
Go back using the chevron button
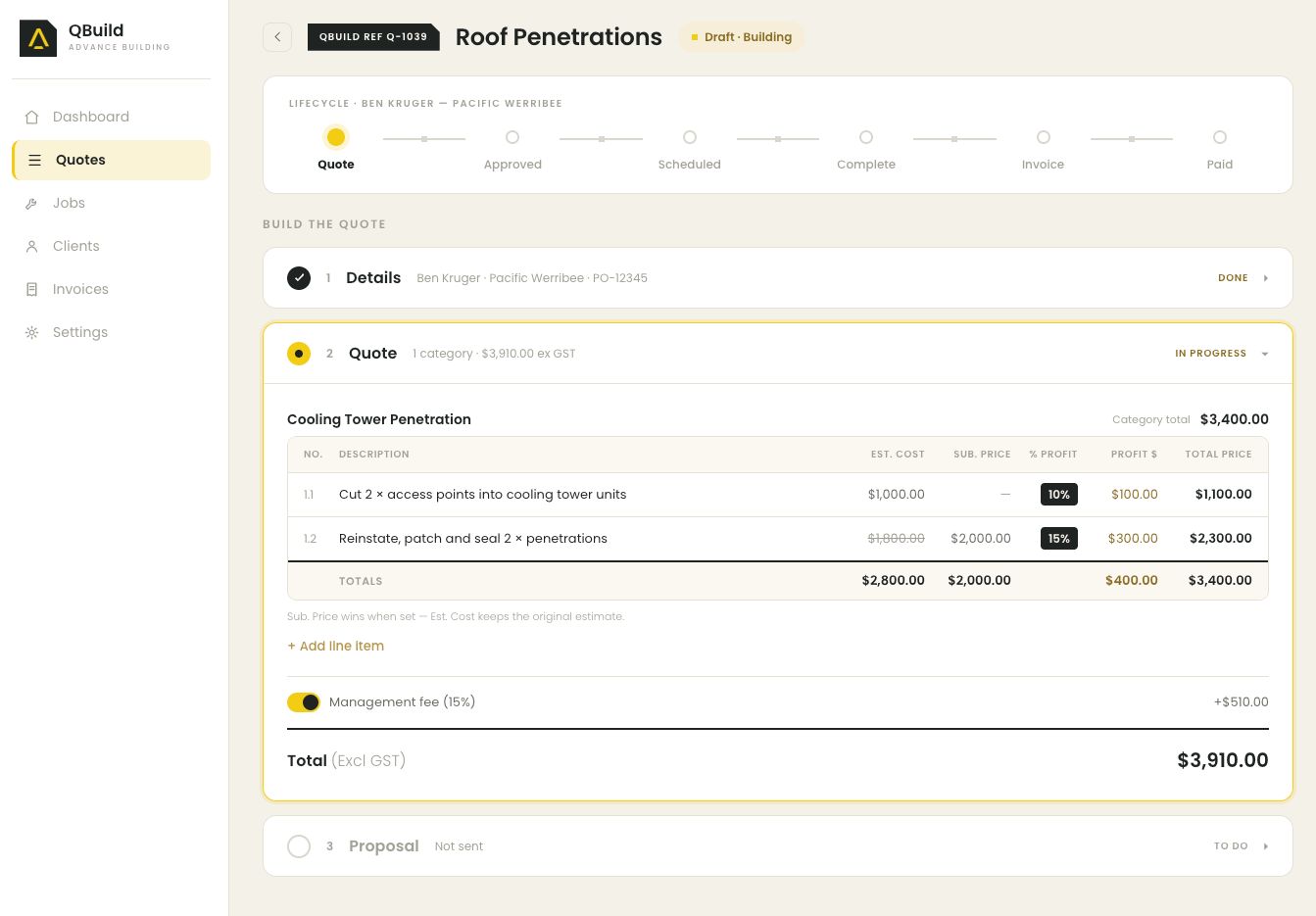[x=277, y=37]
